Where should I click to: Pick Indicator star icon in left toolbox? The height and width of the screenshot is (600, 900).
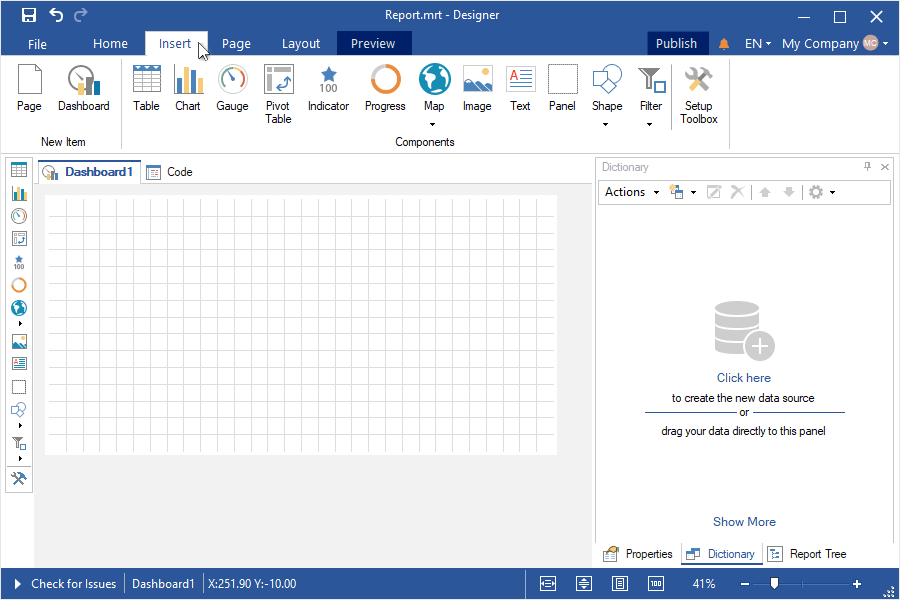tap(19, 262)
